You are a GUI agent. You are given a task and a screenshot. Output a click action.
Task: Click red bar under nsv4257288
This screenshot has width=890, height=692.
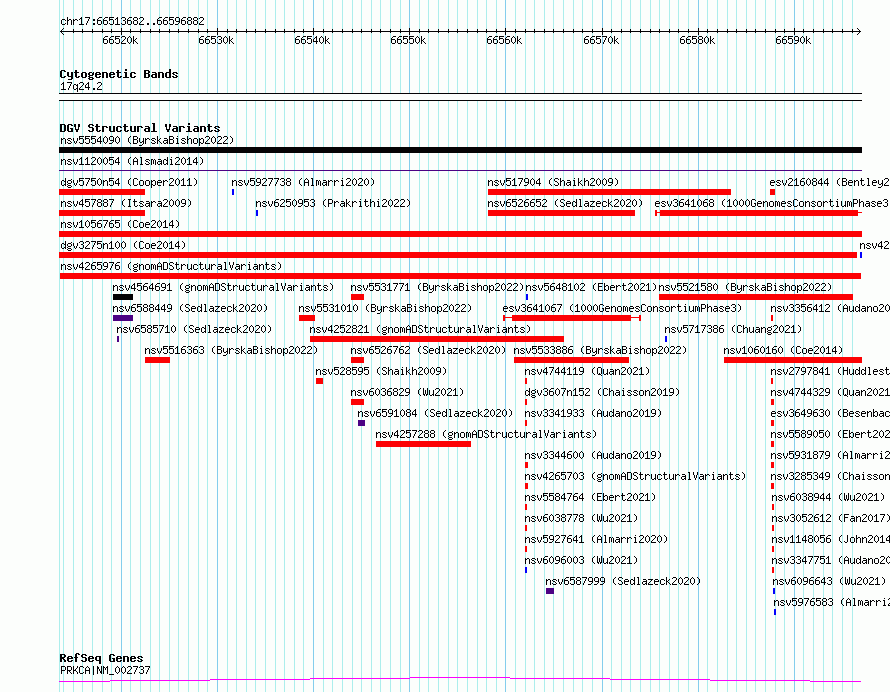coord(423,444)
